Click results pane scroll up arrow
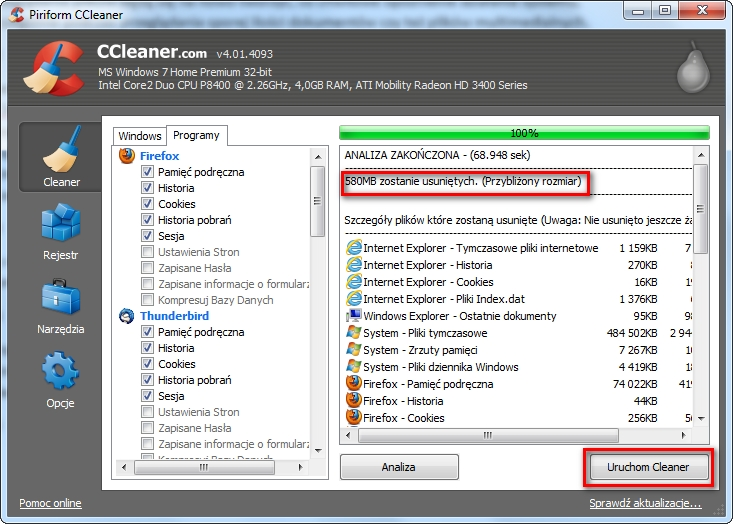 701,155
